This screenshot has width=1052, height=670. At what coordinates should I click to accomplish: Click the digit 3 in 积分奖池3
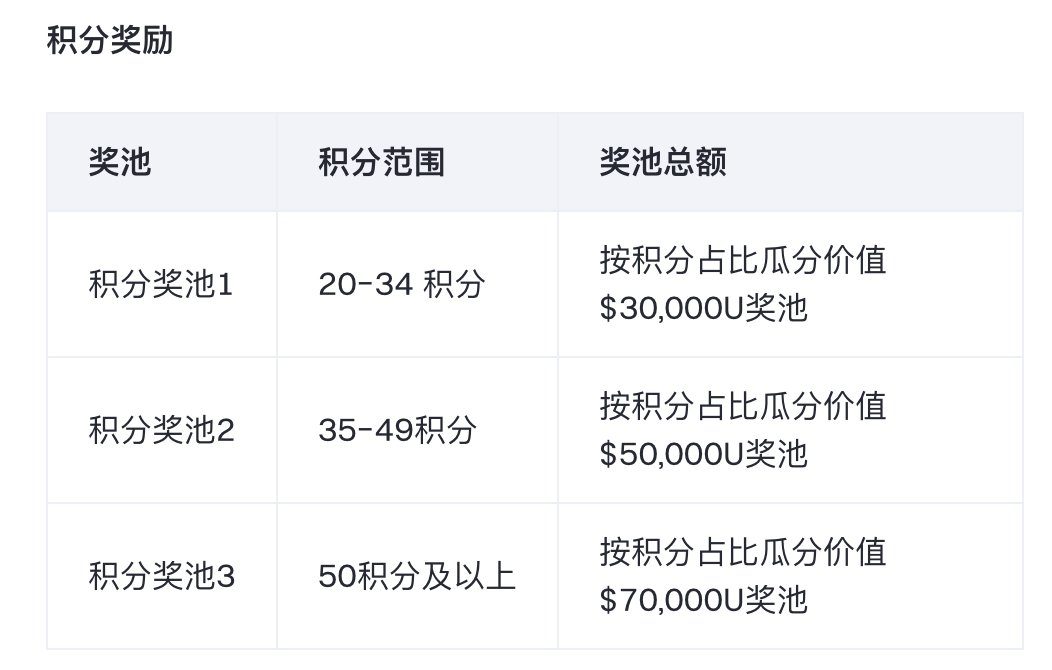[x=226, y=577]
